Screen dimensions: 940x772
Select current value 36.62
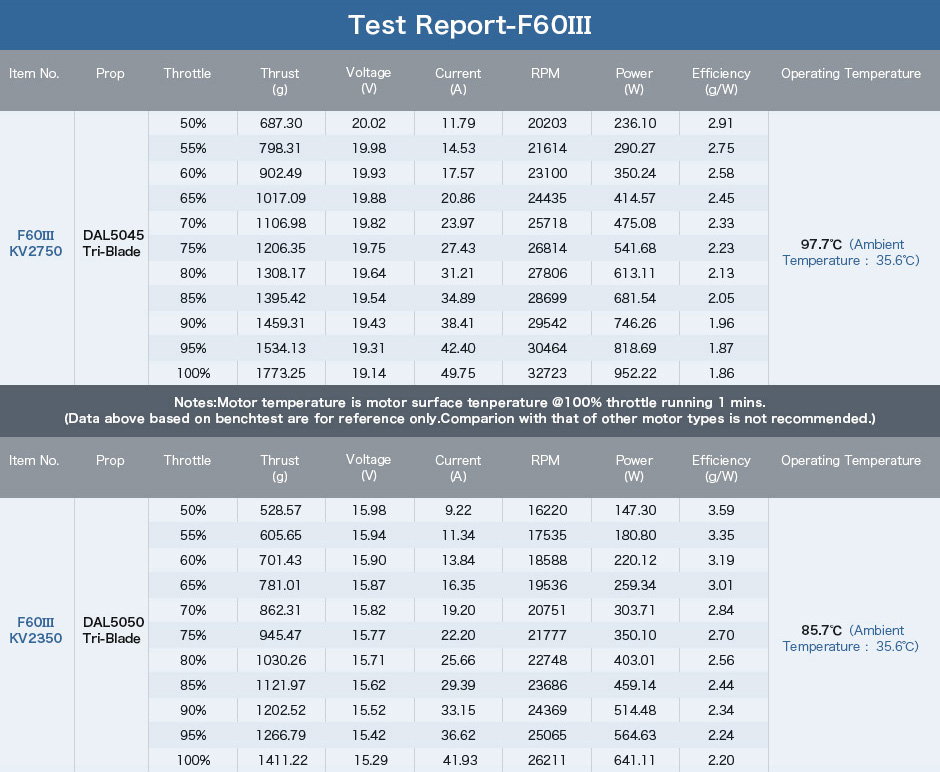[x=458, y=735]
